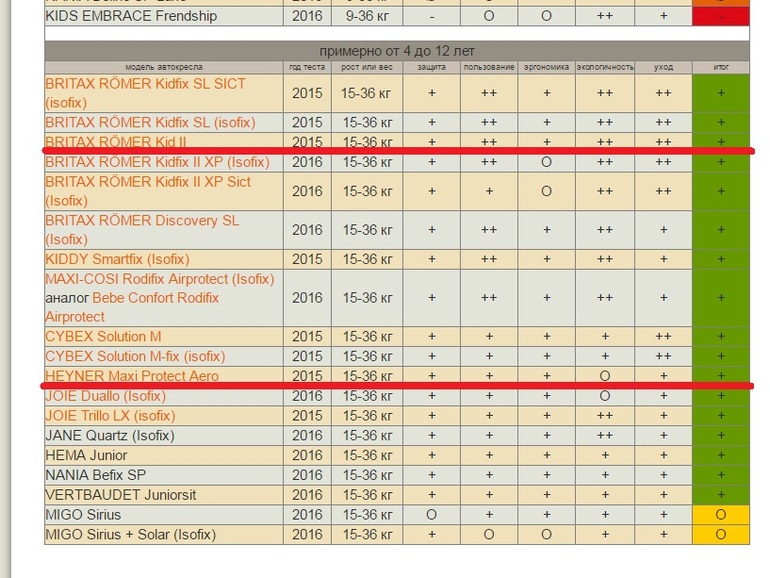Click the yellow result cell for MIGO Sirius
The height and width of the screenshot is (578, 770).
click(x=720, y=515)
